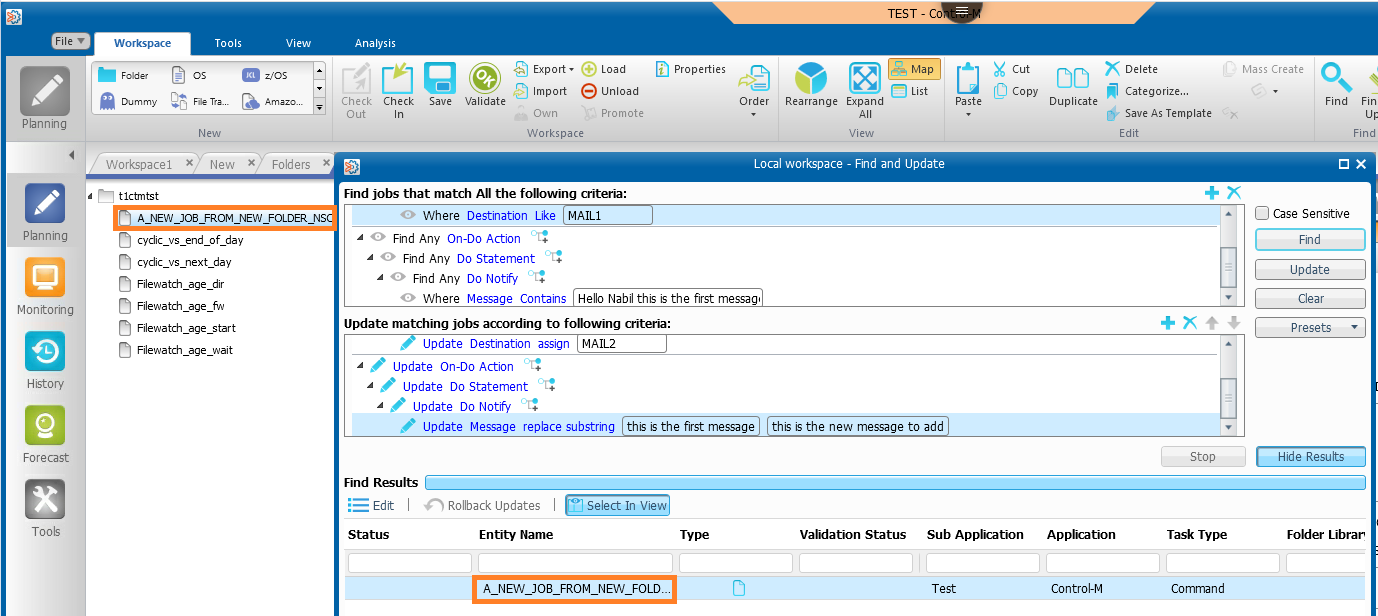Viewport: 1378px width, 616px height.
Task: Click the Duplicate icon
Action: (x=1073, y=85)
